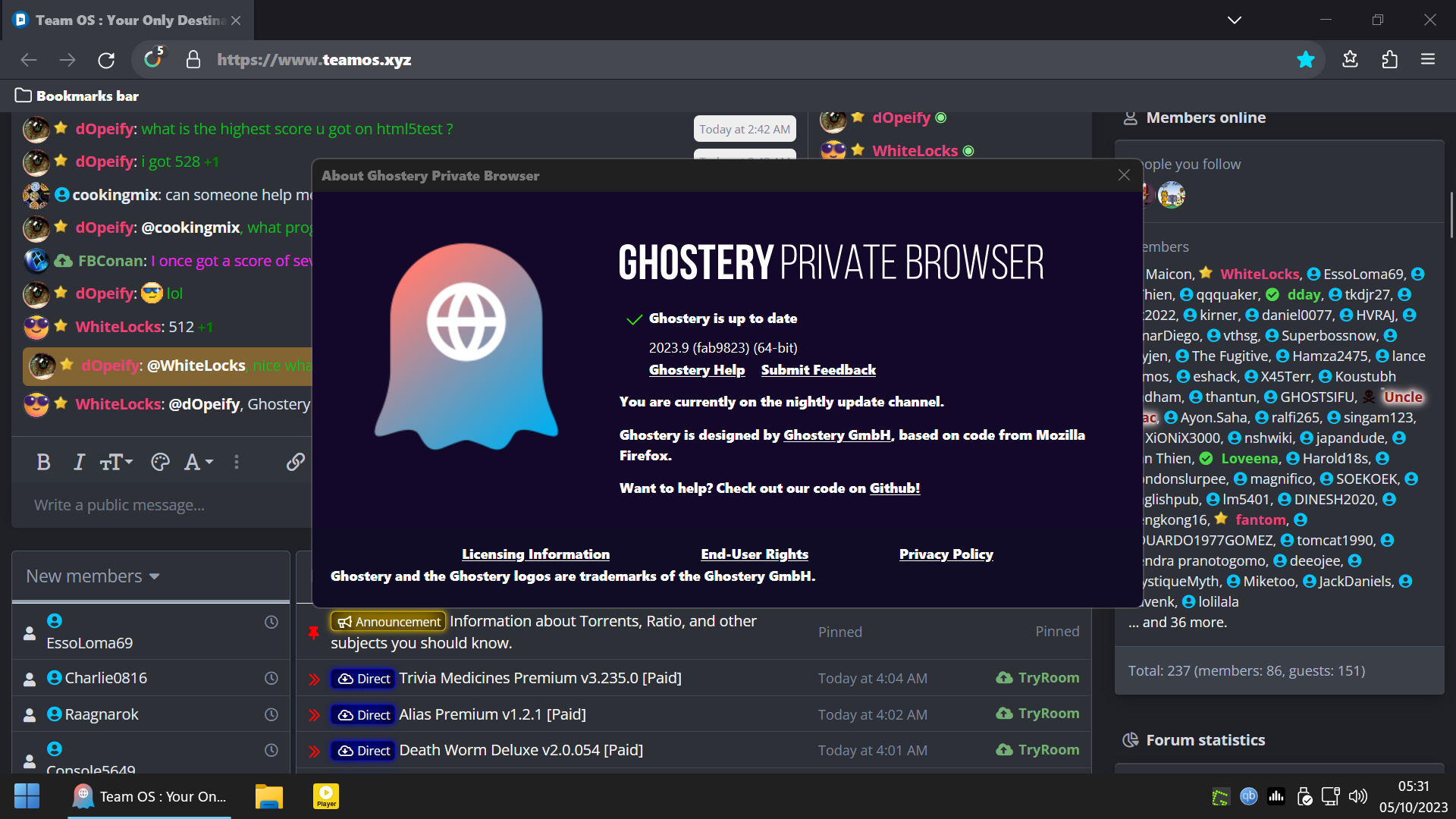Click the followed member avatar thumbnail
Viewport: 1456px width, 819px height.
click(x=1171, y=195)
